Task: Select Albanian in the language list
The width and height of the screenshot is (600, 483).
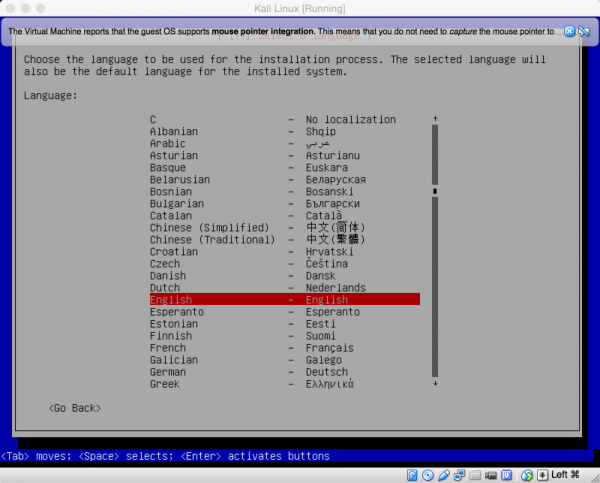Action: point(285,132)
